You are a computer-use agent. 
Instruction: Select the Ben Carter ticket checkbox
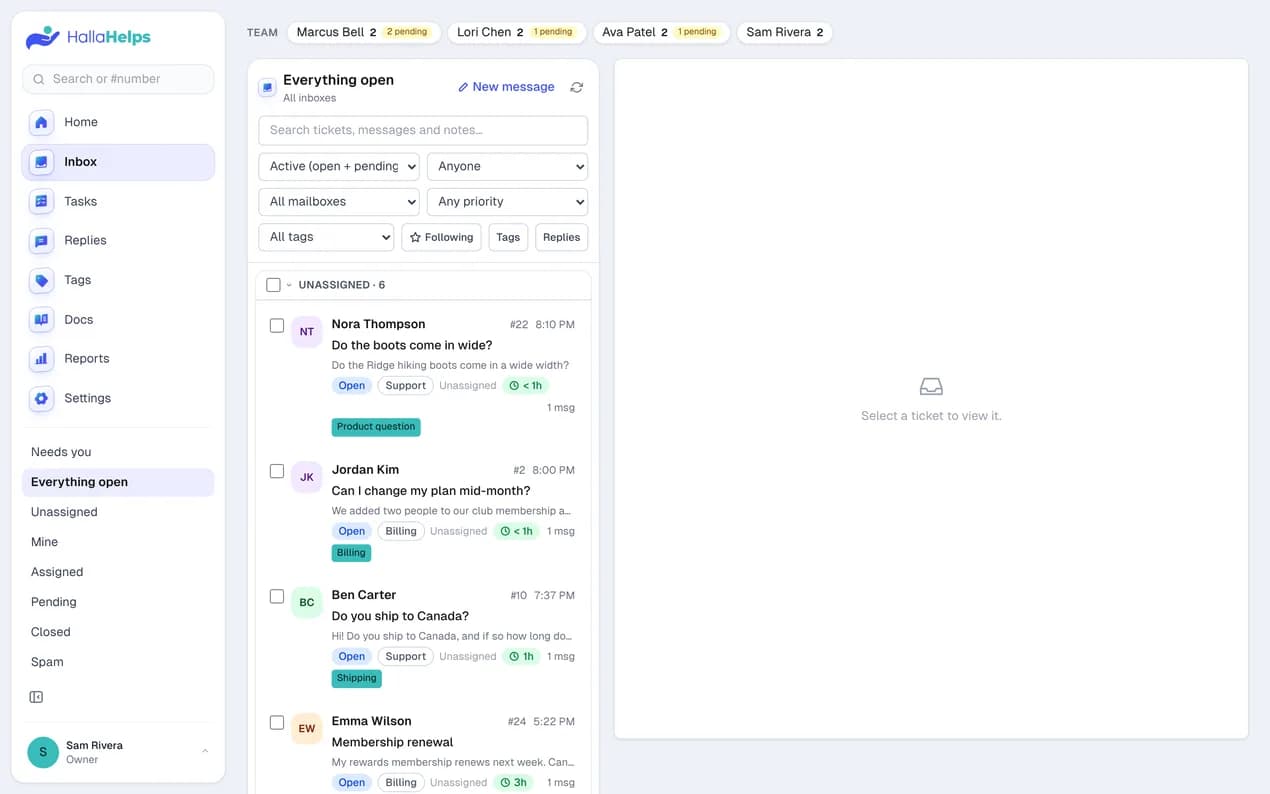(277, 596)
